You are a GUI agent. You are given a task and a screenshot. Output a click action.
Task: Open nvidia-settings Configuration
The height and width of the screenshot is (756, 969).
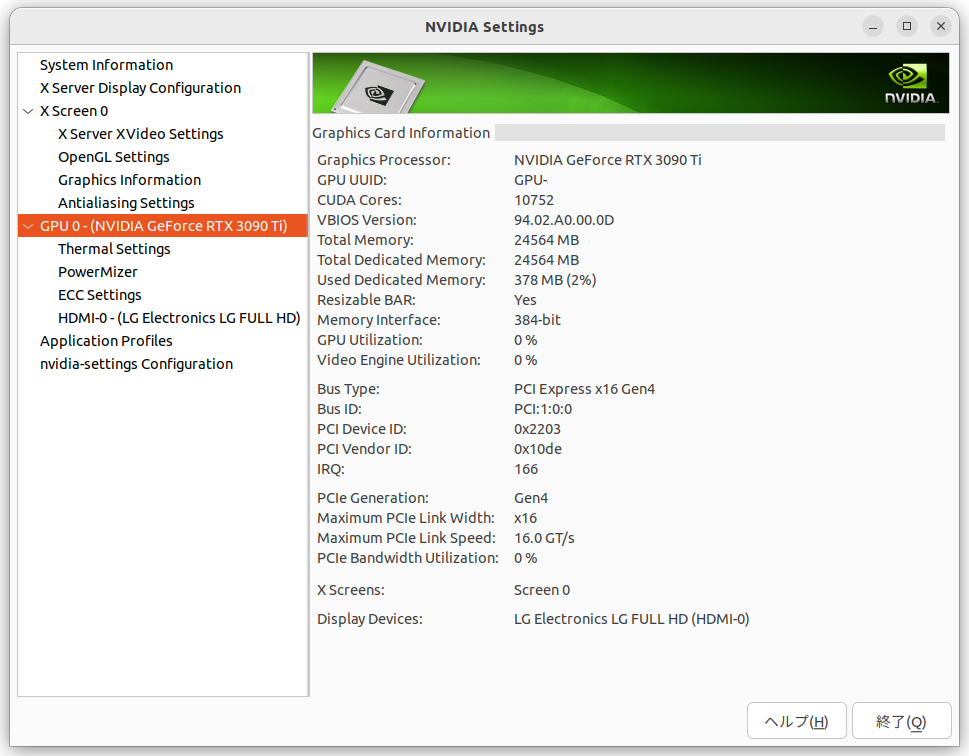click(137, 364)
